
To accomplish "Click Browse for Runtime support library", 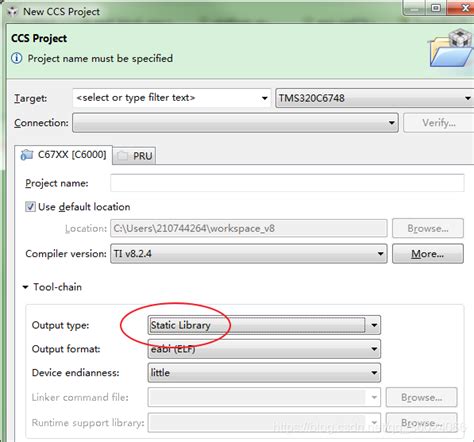I will pos(421,423).
